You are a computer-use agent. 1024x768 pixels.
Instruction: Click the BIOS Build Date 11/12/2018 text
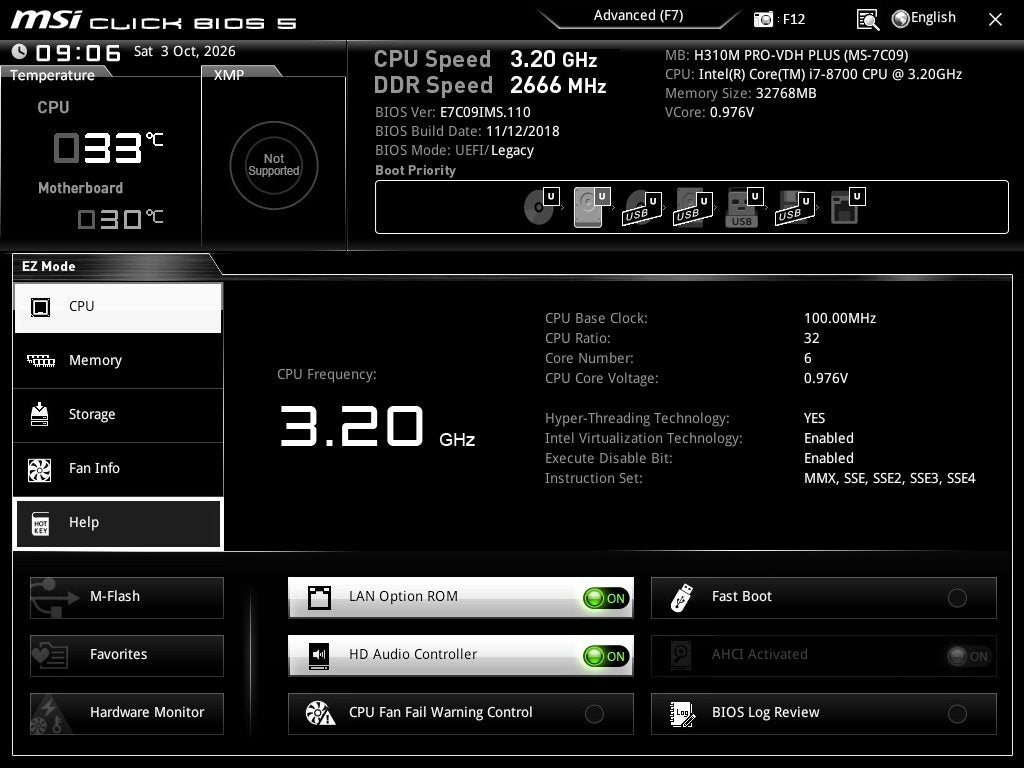point(467,131)
